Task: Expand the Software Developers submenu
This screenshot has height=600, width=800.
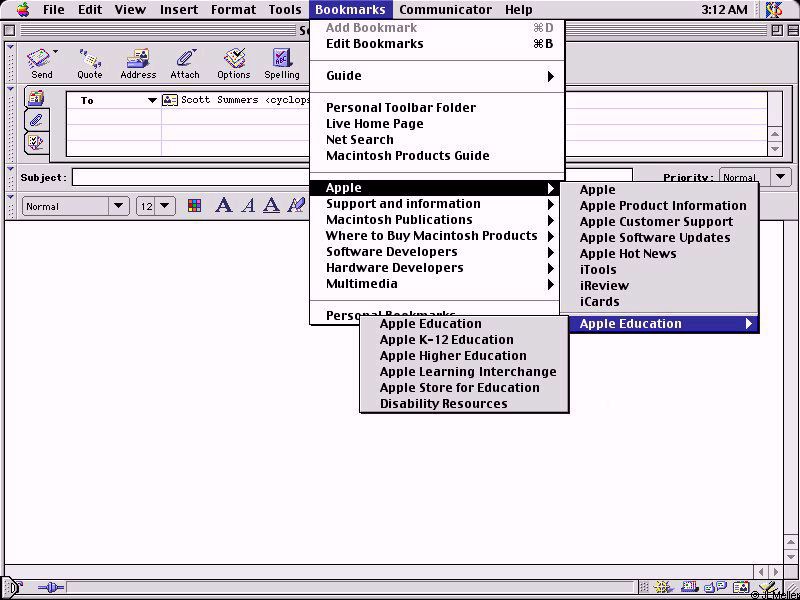Action: coord(435,252)
